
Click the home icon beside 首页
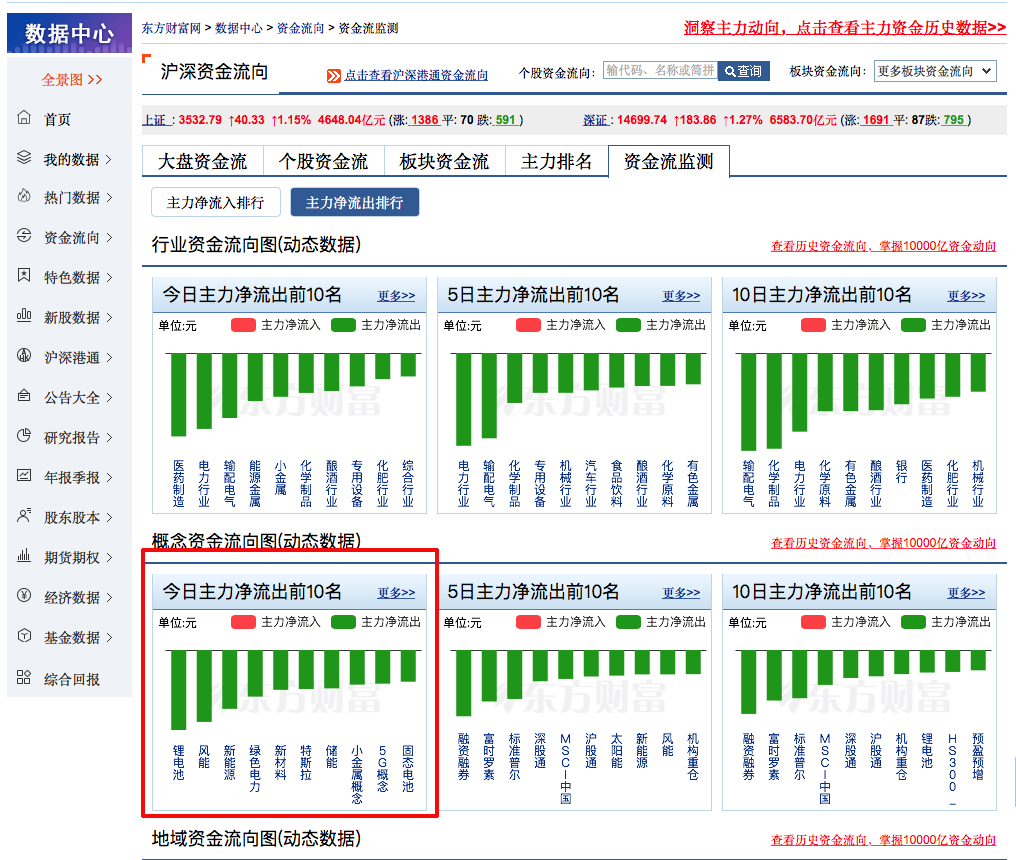click(24, 118)
